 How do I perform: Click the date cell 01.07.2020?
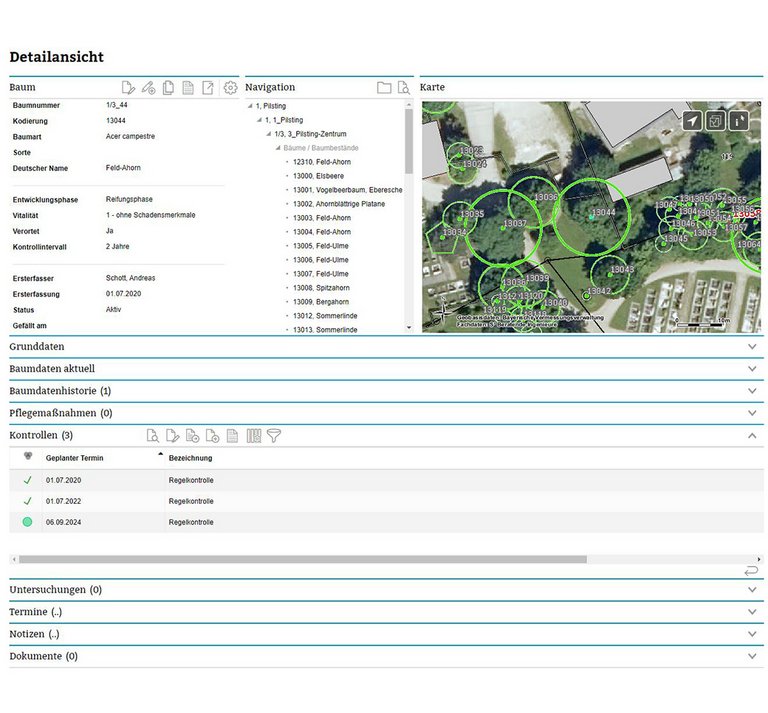[x=64, y=480]
